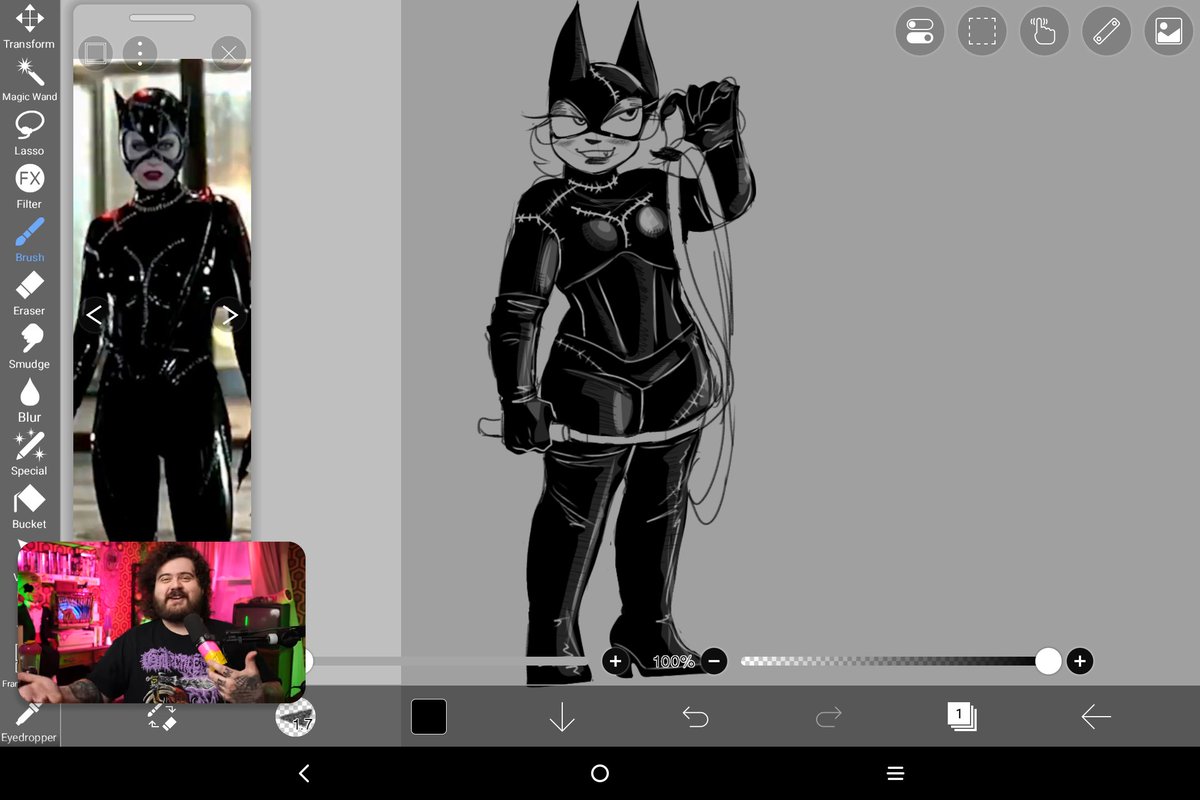
Task: Decrease opacity with minus button
Action: [714, 661]
